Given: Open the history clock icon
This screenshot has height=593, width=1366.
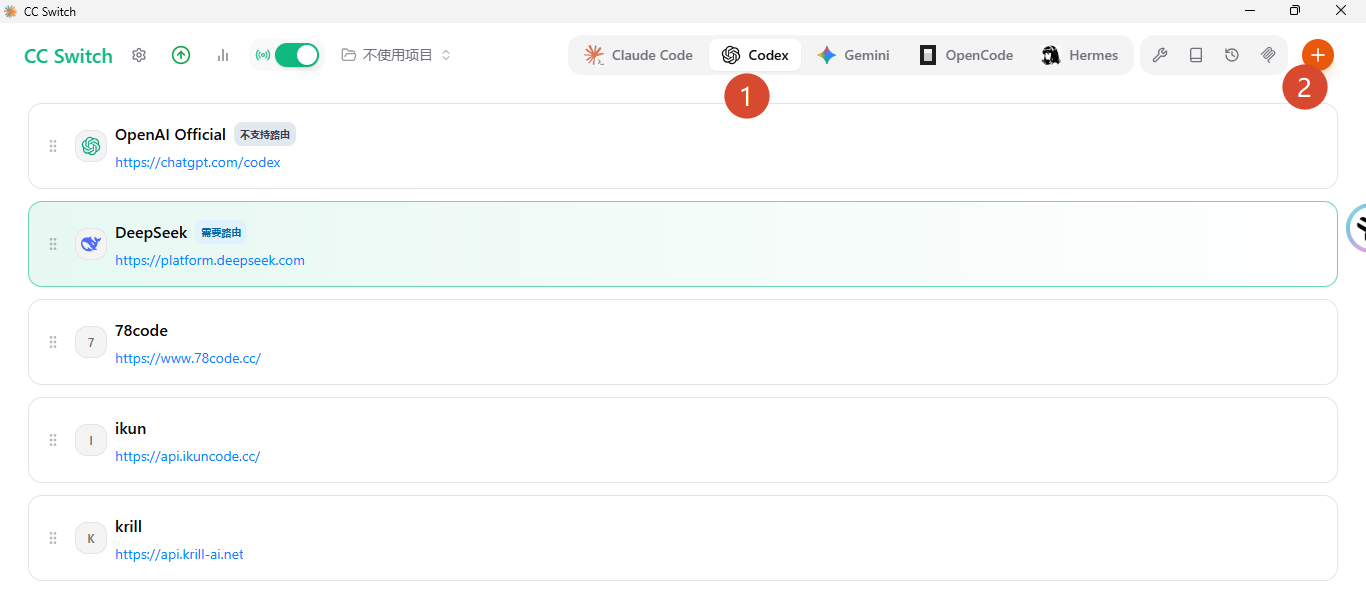Looking at the screenshot, I should pyautogui.click(x=1232, y=55).
